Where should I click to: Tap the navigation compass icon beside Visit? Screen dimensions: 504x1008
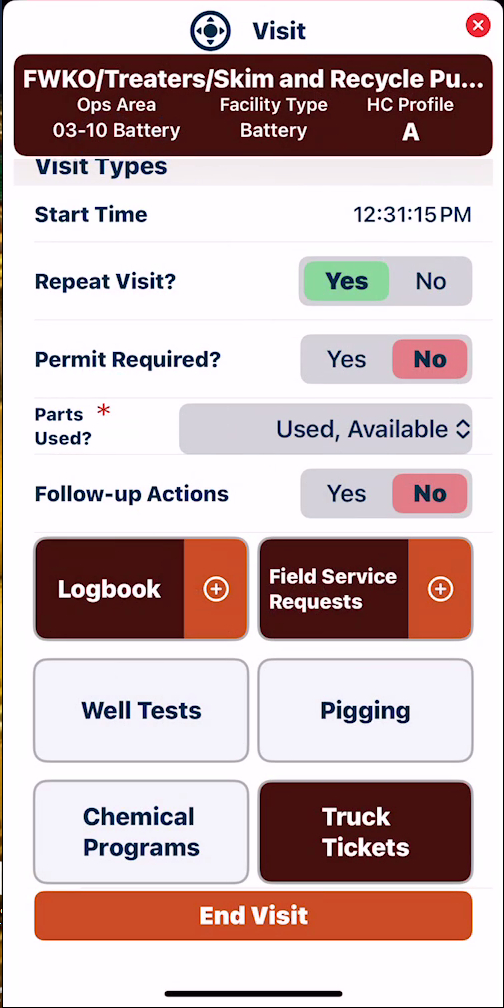point(210,30)
